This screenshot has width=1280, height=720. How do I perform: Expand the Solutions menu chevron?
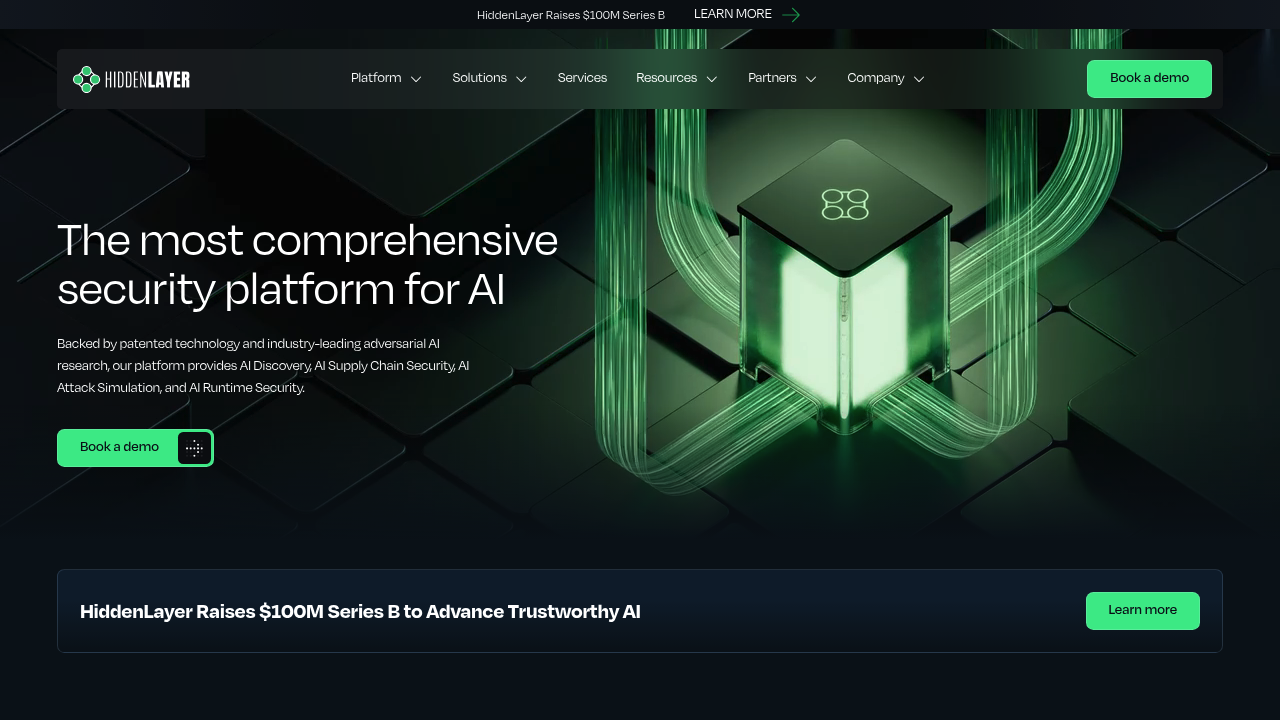[521, 79]
